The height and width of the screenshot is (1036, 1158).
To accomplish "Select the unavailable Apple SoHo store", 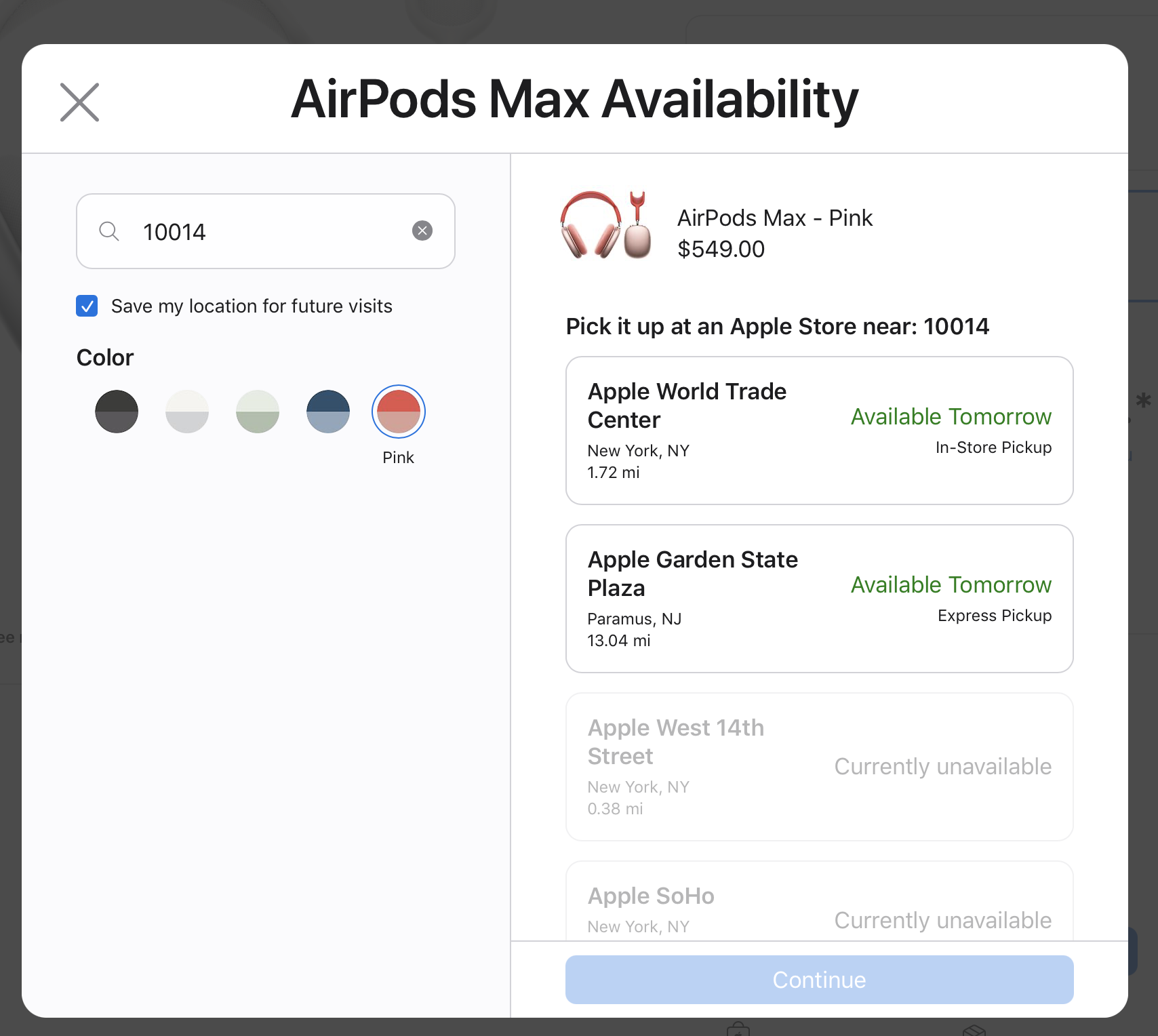I will tap(820, 901).
